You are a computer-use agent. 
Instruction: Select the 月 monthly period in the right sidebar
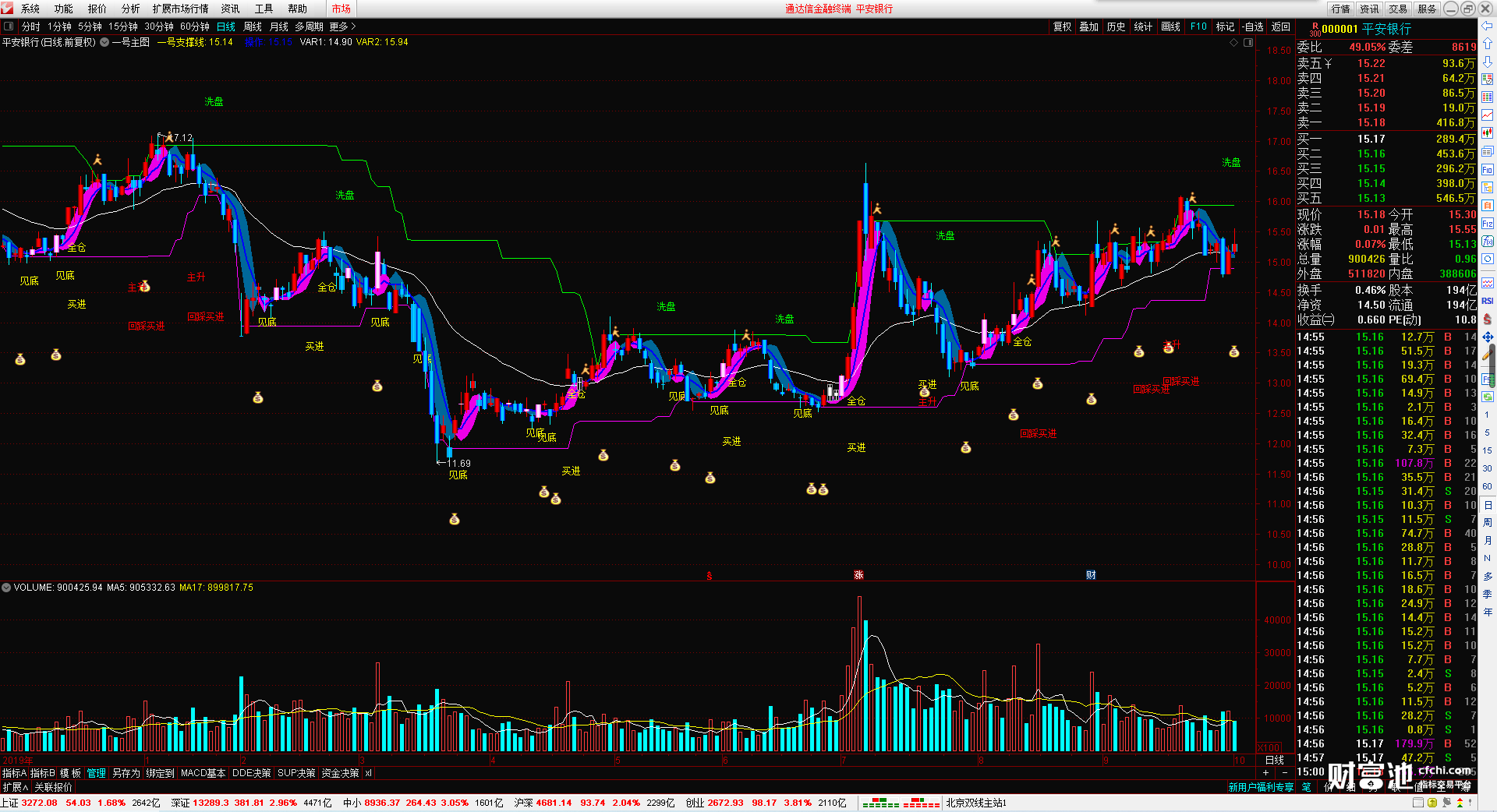click(1488, 540)
